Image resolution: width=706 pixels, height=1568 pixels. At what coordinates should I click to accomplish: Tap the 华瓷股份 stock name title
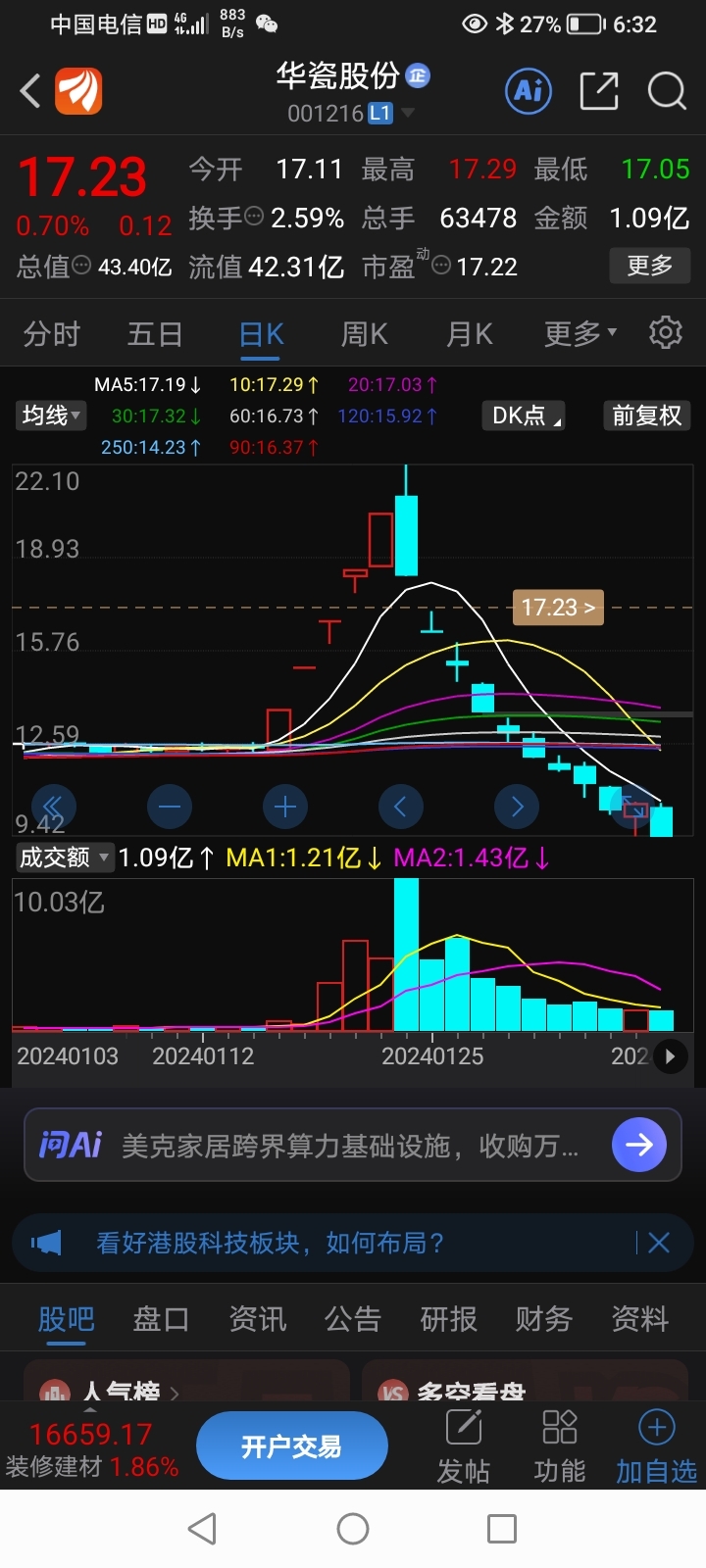337,75
